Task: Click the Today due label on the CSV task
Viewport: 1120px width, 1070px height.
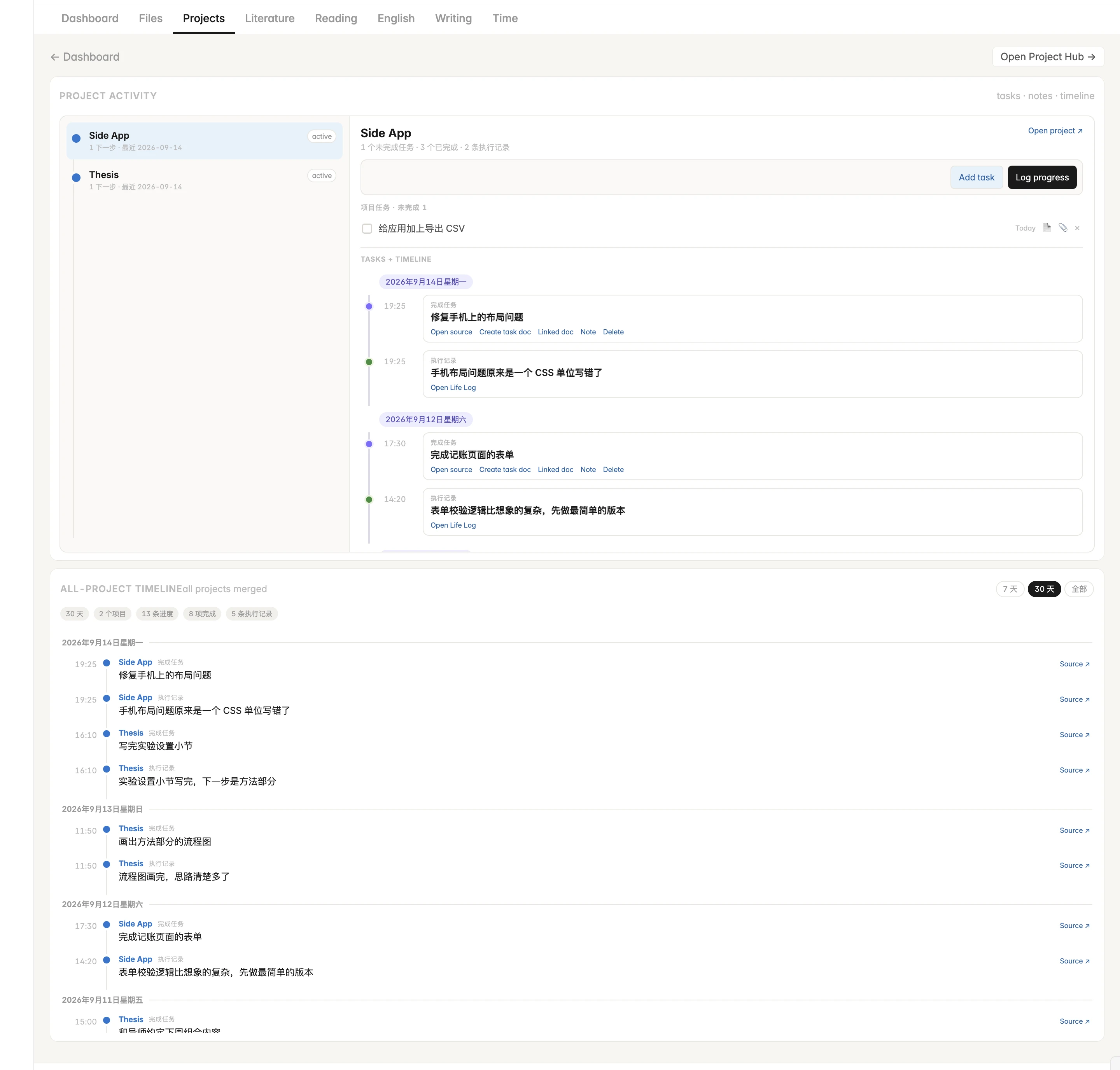Action: coord(1025,228)
